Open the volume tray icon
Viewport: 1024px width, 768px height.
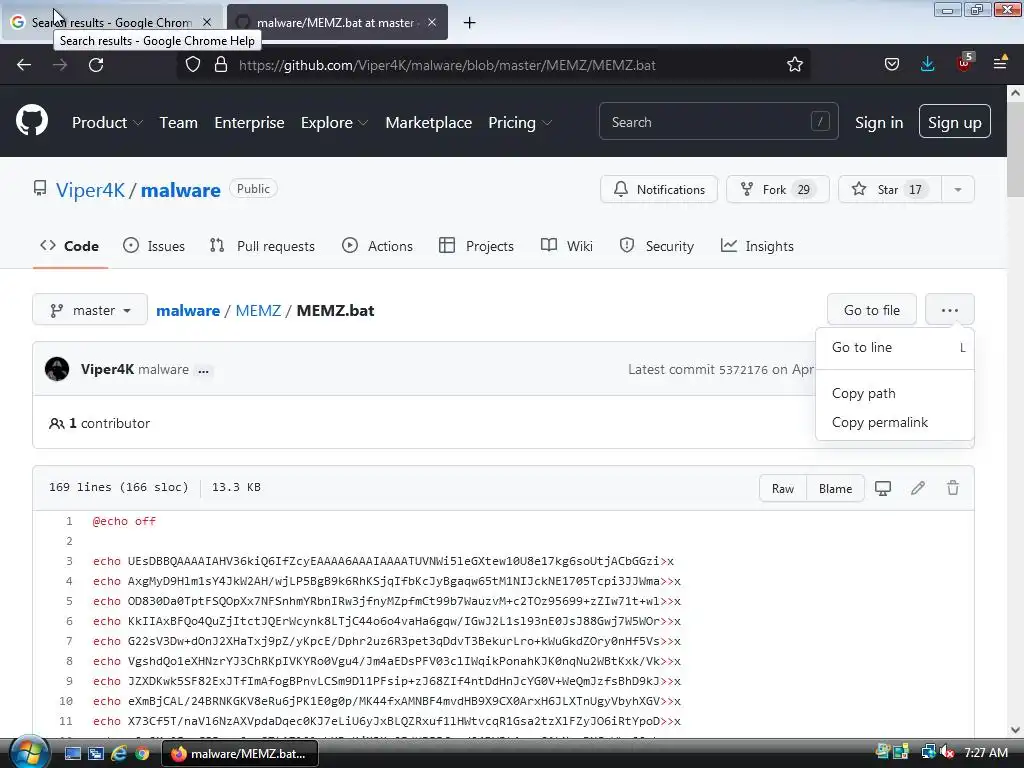[948, 753]
